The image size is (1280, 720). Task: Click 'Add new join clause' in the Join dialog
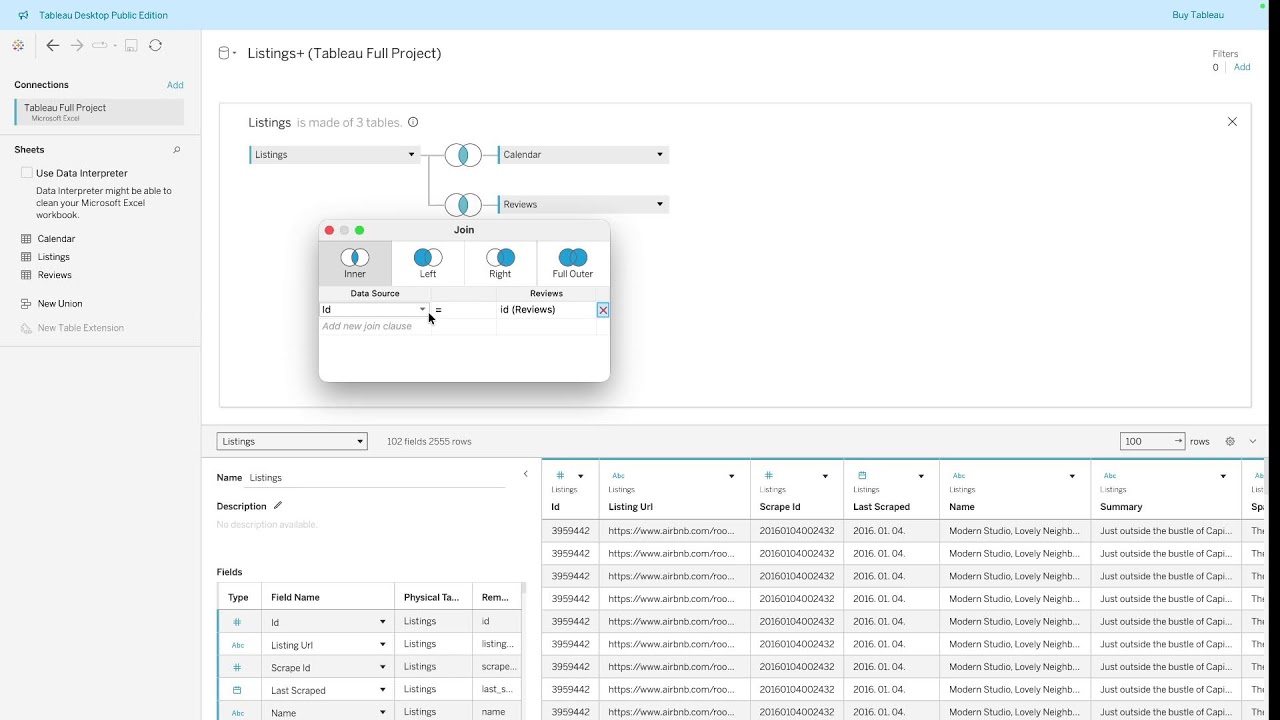367,327
